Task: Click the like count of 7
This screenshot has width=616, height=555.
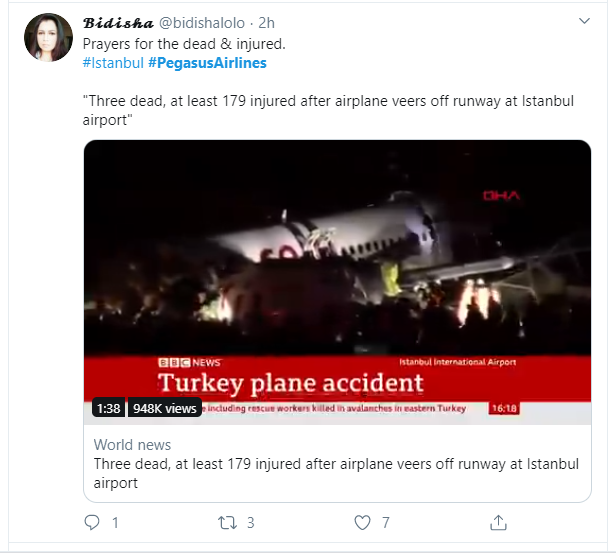Action: pyautogui.click(x=385, y=522)
